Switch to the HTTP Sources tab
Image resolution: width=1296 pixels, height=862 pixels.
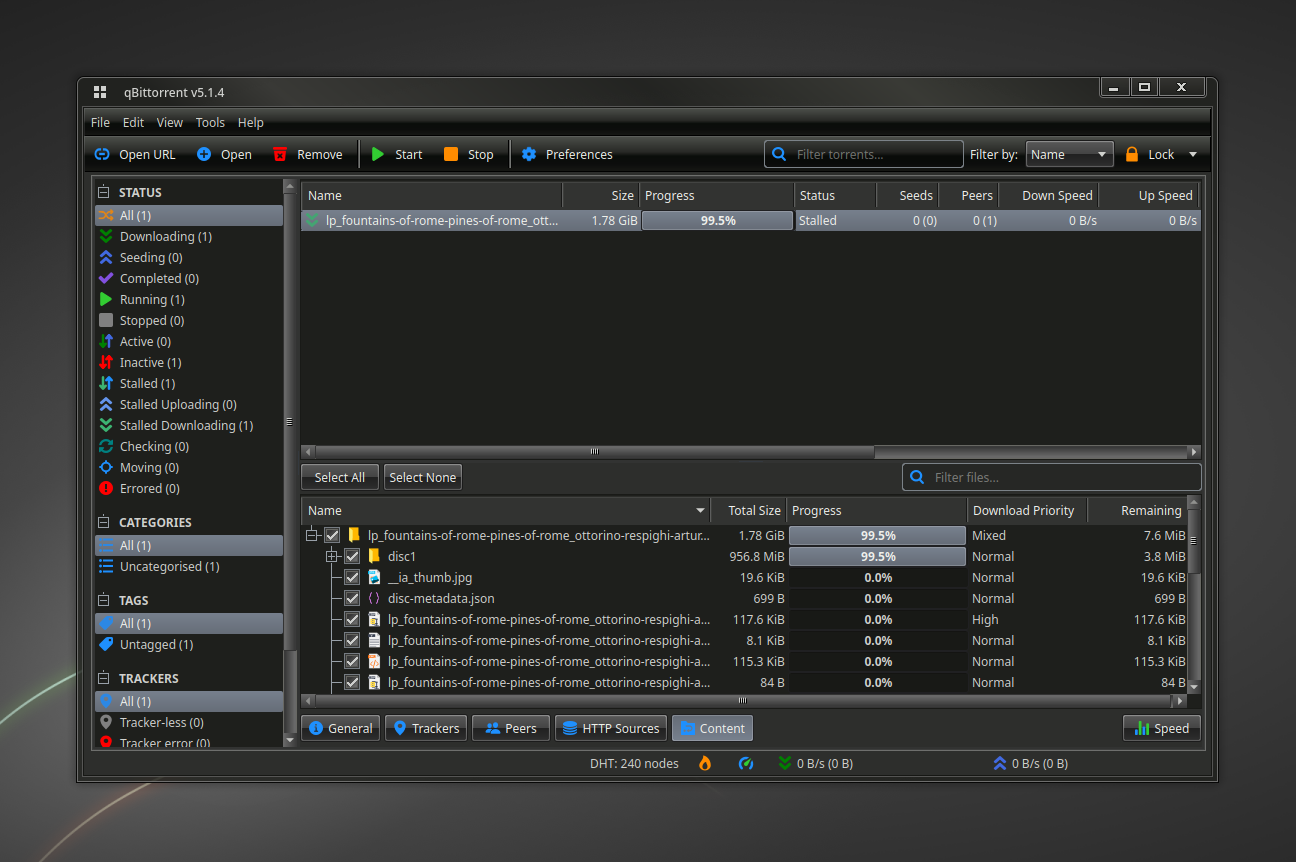tap(610, 728)
